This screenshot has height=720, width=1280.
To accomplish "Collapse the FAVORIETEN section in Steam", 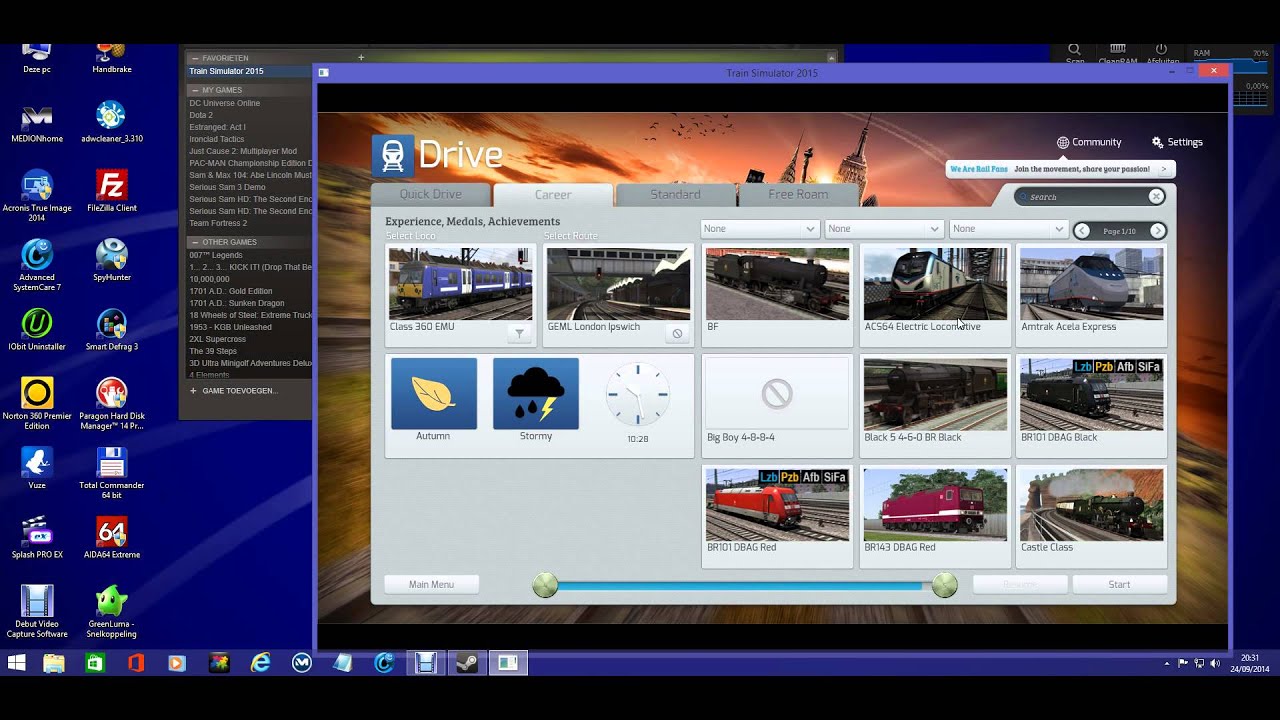I will click(195, 58).
